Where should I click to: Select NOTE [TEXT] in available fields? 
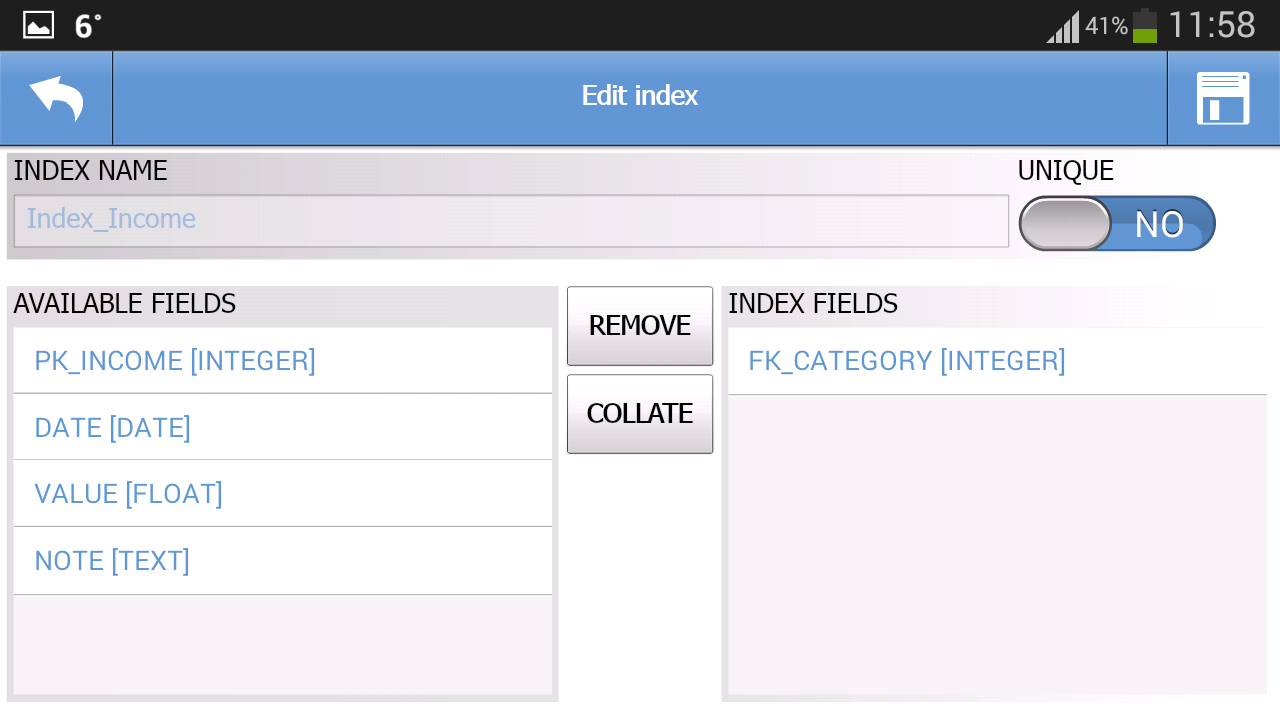click(111, 560)
